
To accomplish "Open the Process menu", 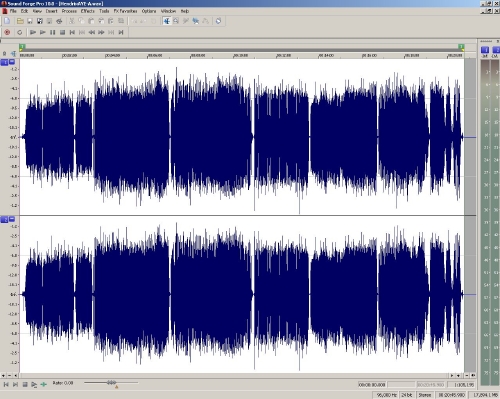I will [x=69, y=11].
